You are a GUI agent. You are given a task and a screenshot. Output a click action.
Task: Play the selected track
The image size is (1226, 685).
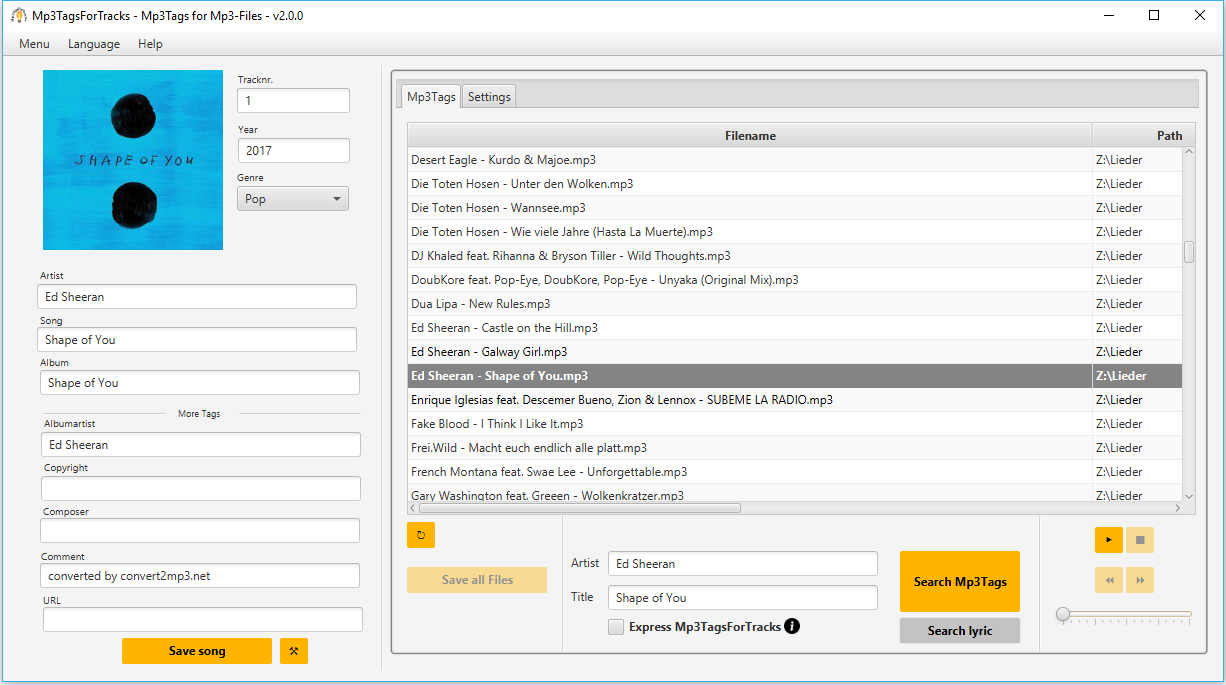click(1109, 540)
